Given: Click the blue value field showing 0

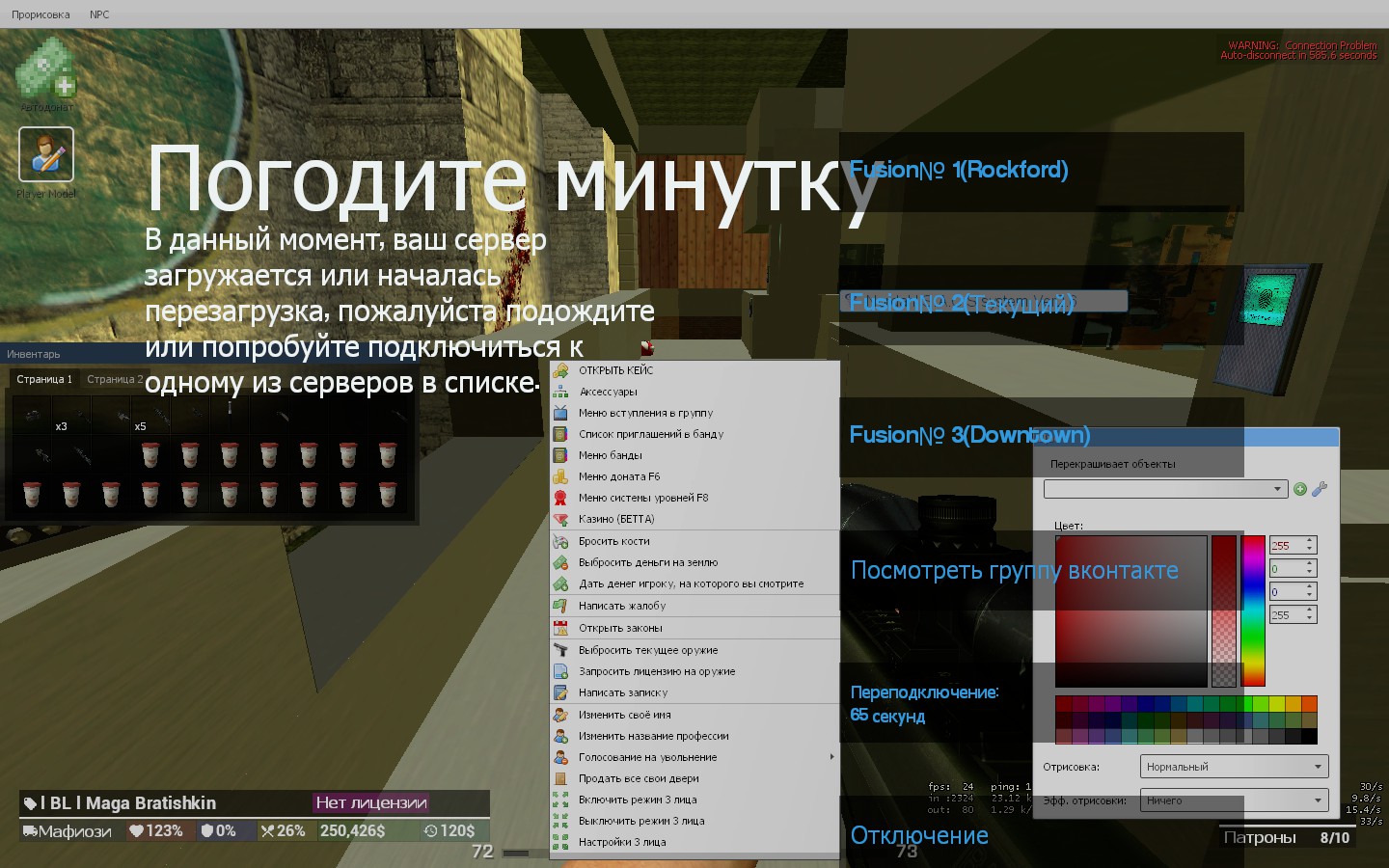Looking at the screenshot, I should [1294, 591].
